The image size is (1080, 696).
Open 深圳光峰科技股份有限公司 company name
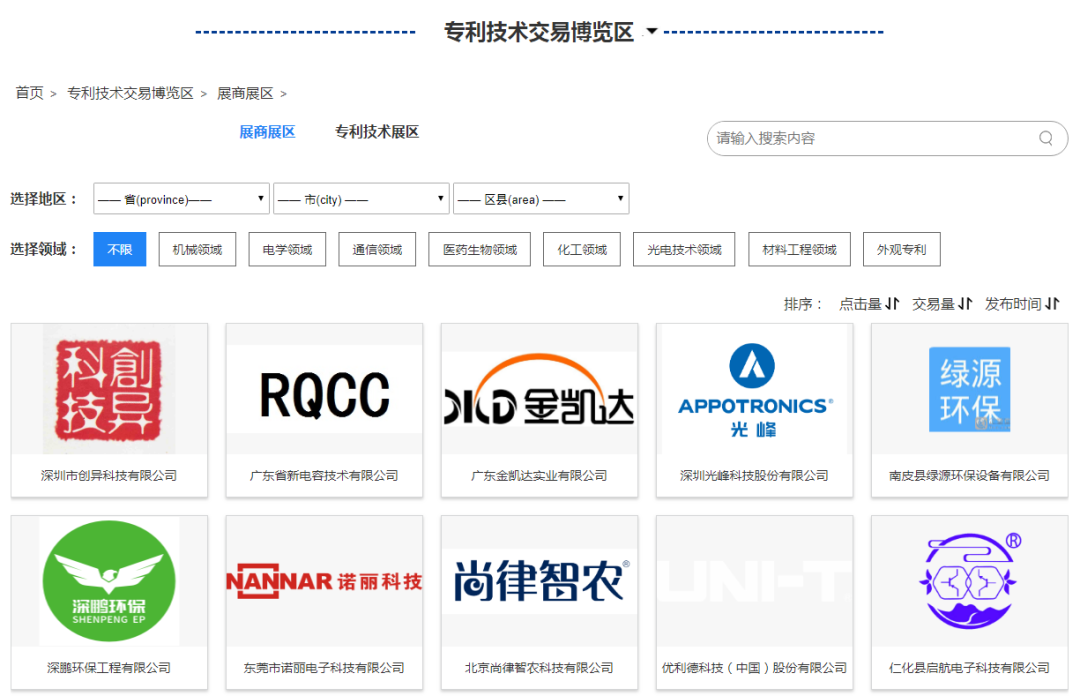[x=754, y=475]
